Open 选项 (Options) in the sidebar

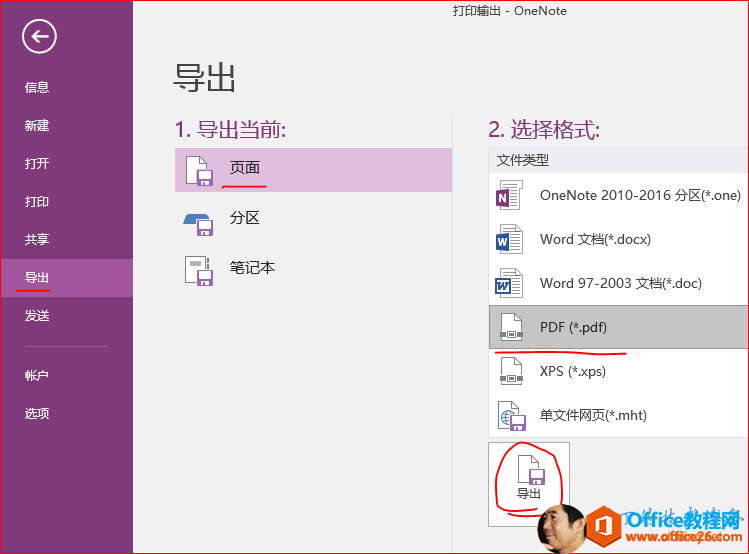[37, 414]
